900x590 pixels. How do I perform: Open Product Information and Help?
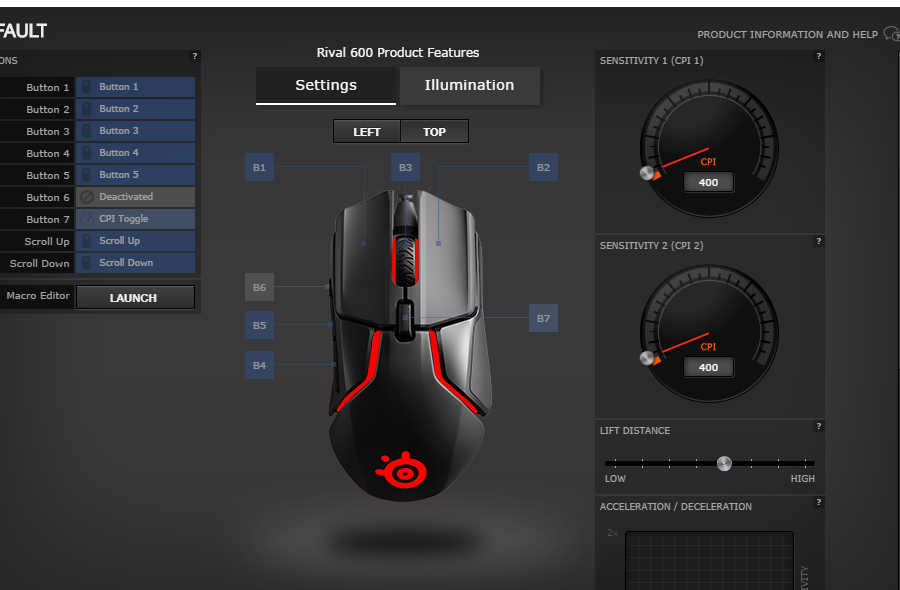pyautogui.click(x=787, y=34)
